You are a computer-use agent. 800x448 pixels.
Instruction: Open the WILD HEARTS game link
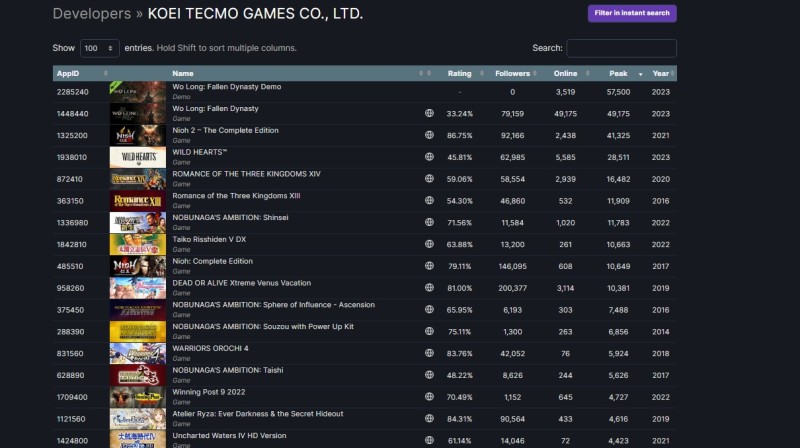coord(199,152)
